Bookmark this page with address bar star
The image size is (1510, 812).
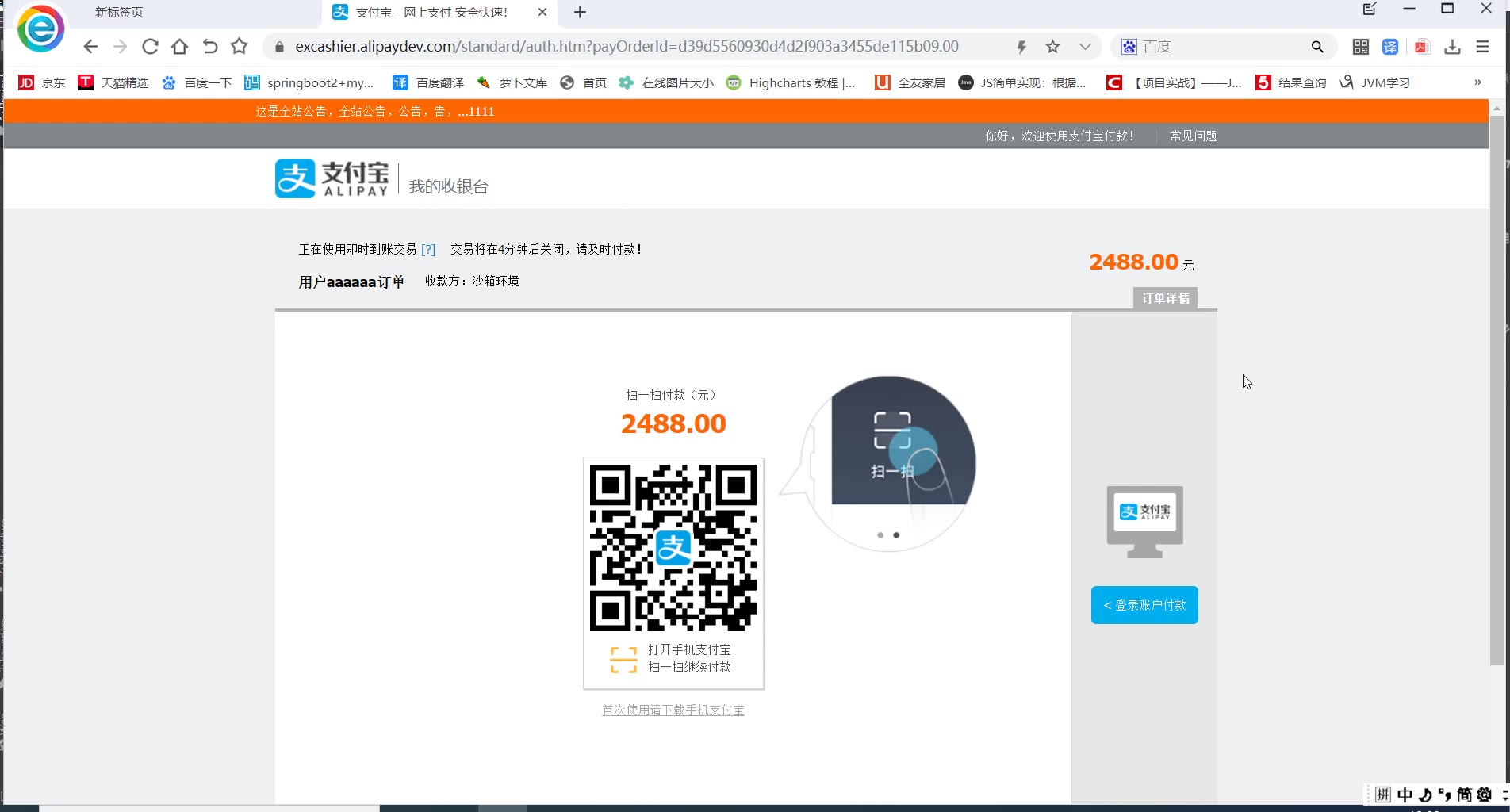point(1053,47)
